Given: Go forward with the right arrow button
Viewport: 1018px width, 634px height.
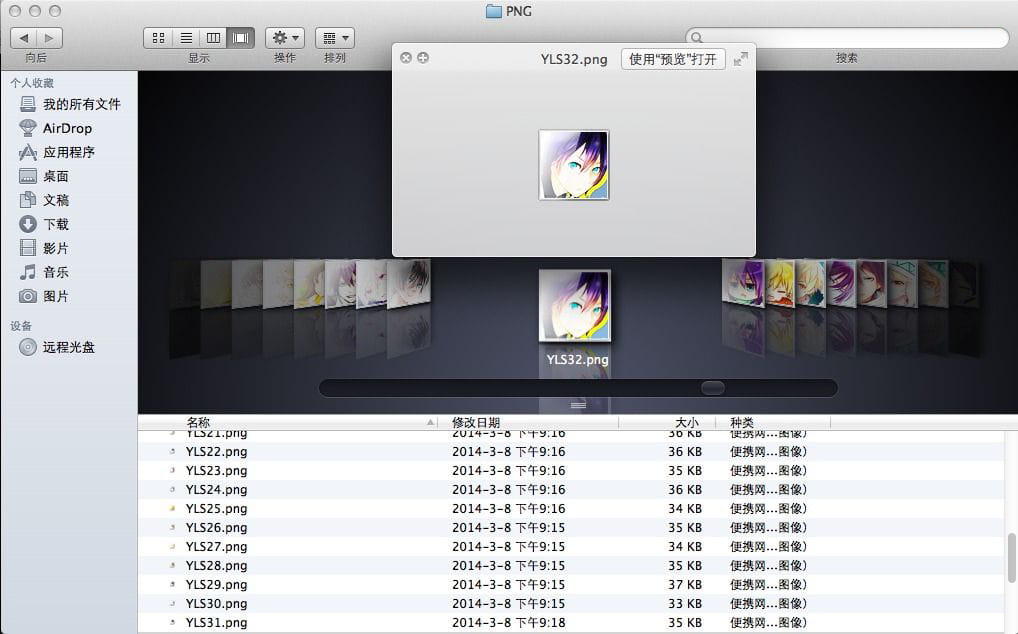Looking at the screenshot, I should pyautogui.click(x=49, y=38).
